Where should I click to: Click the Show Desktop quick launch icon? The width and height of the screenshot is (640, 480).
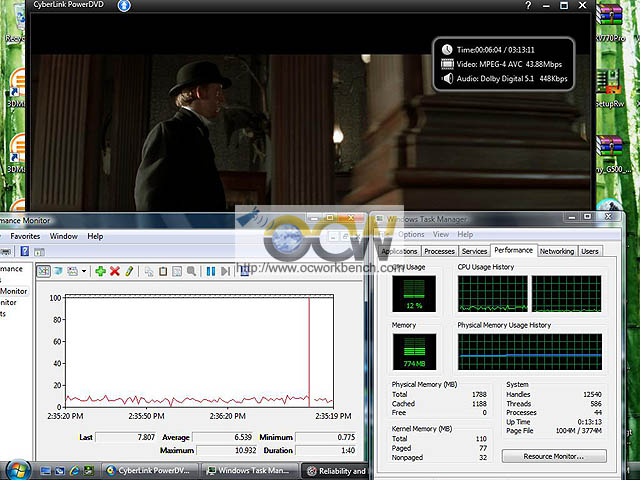pos(46,471)
